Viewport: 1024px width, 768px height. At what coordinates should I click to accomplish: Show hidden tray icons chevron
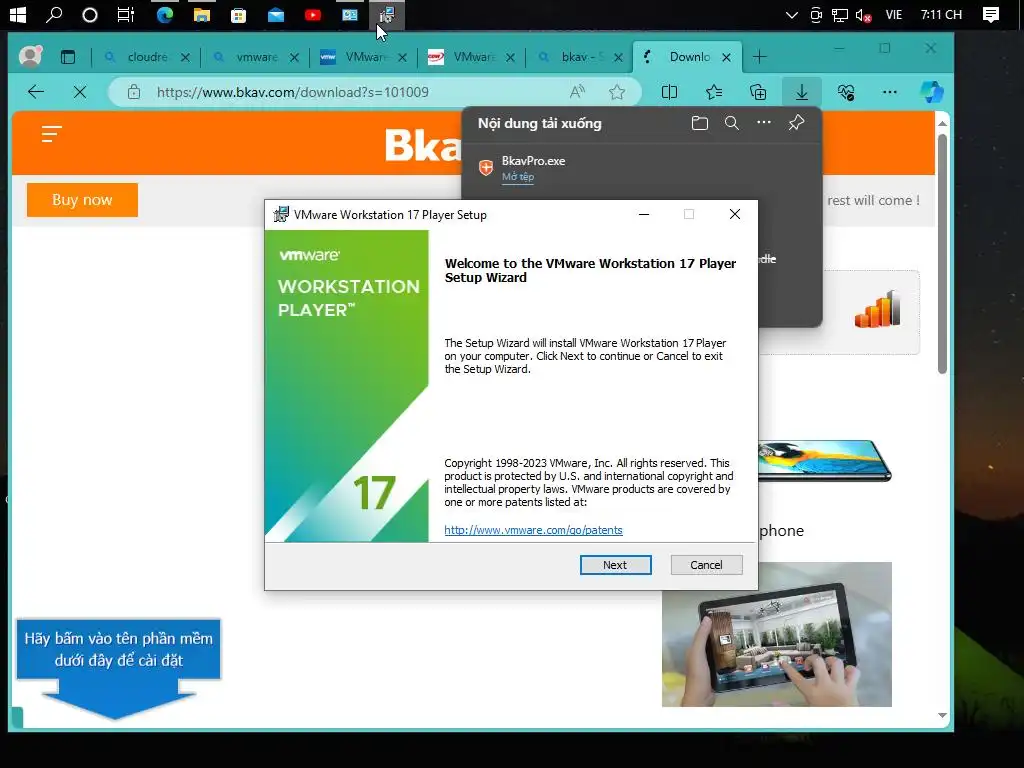[792, 14]
